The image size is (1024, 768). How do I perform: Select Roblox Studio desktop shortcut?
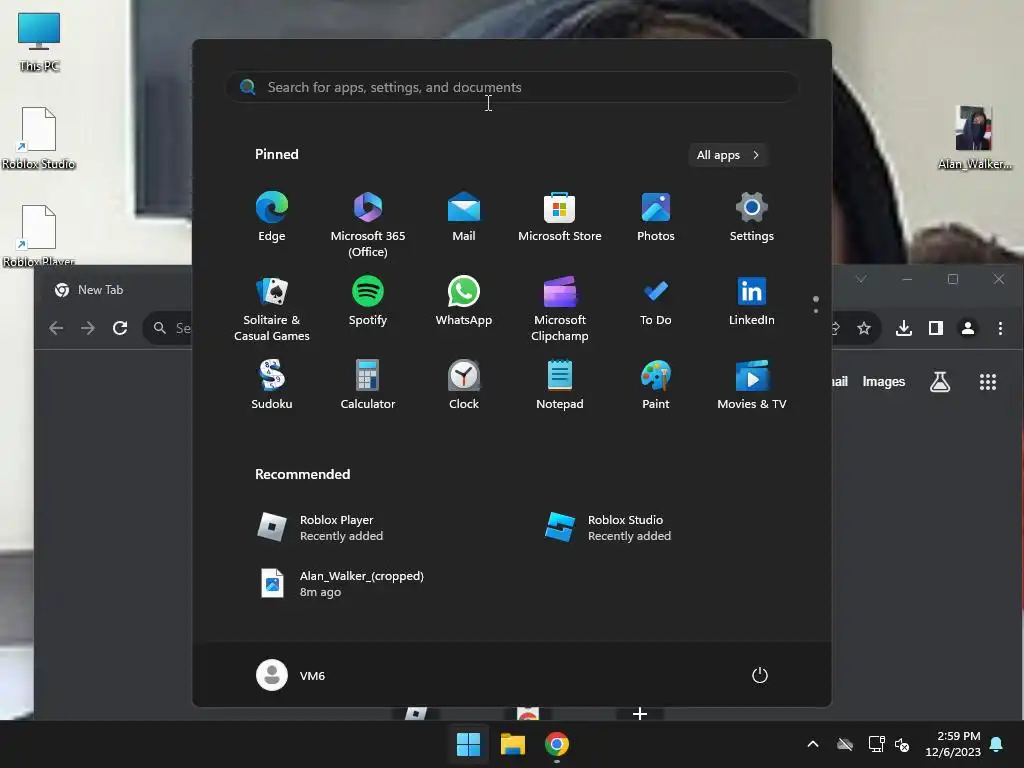coord(39,138)
